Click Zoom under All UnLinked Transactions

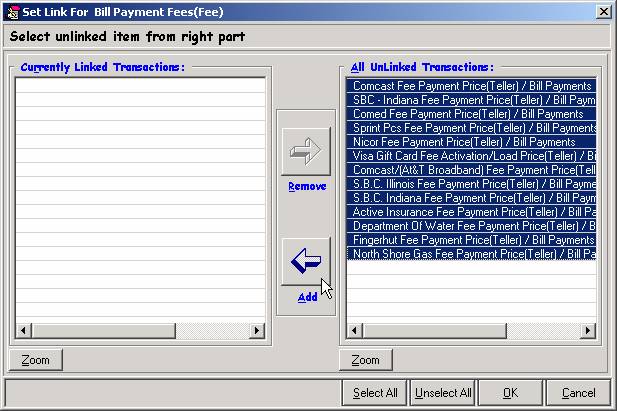click(x=366, y=360)
